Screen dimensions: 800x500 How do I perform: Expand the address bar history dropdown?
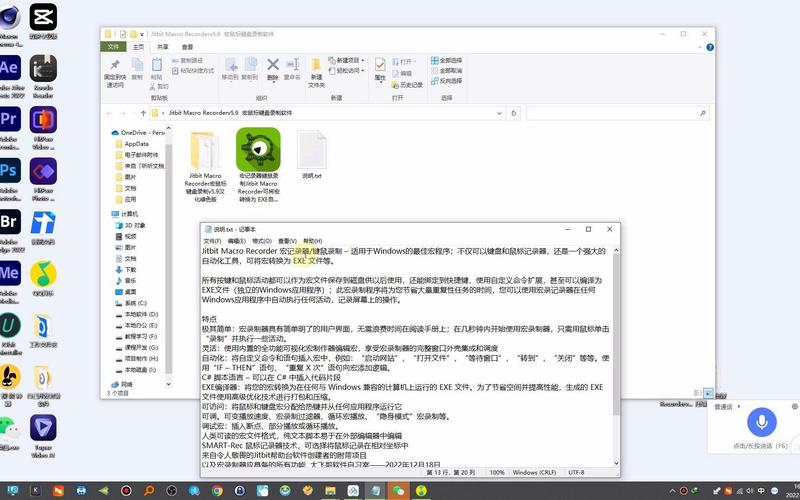[499, 113]
